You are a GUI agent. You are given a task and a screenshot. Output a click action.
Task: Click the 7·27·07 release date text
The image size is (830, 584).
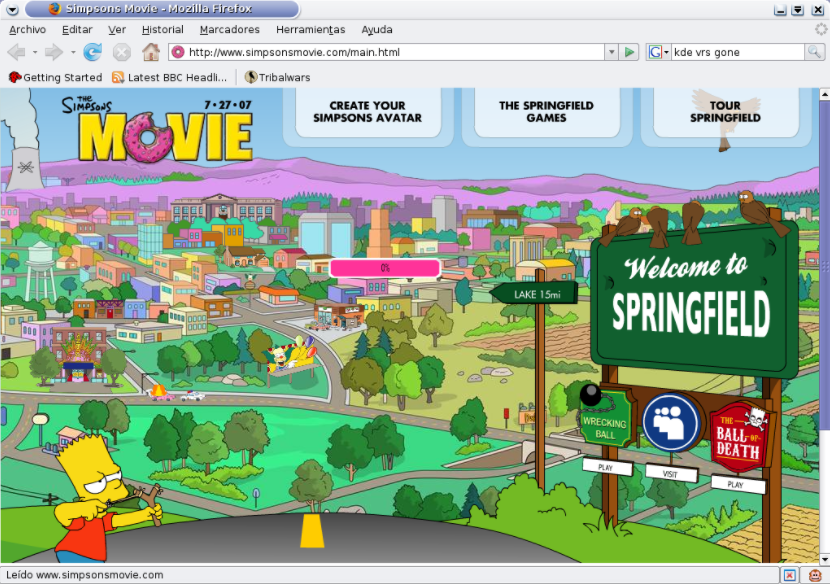[x=228, y=105]
